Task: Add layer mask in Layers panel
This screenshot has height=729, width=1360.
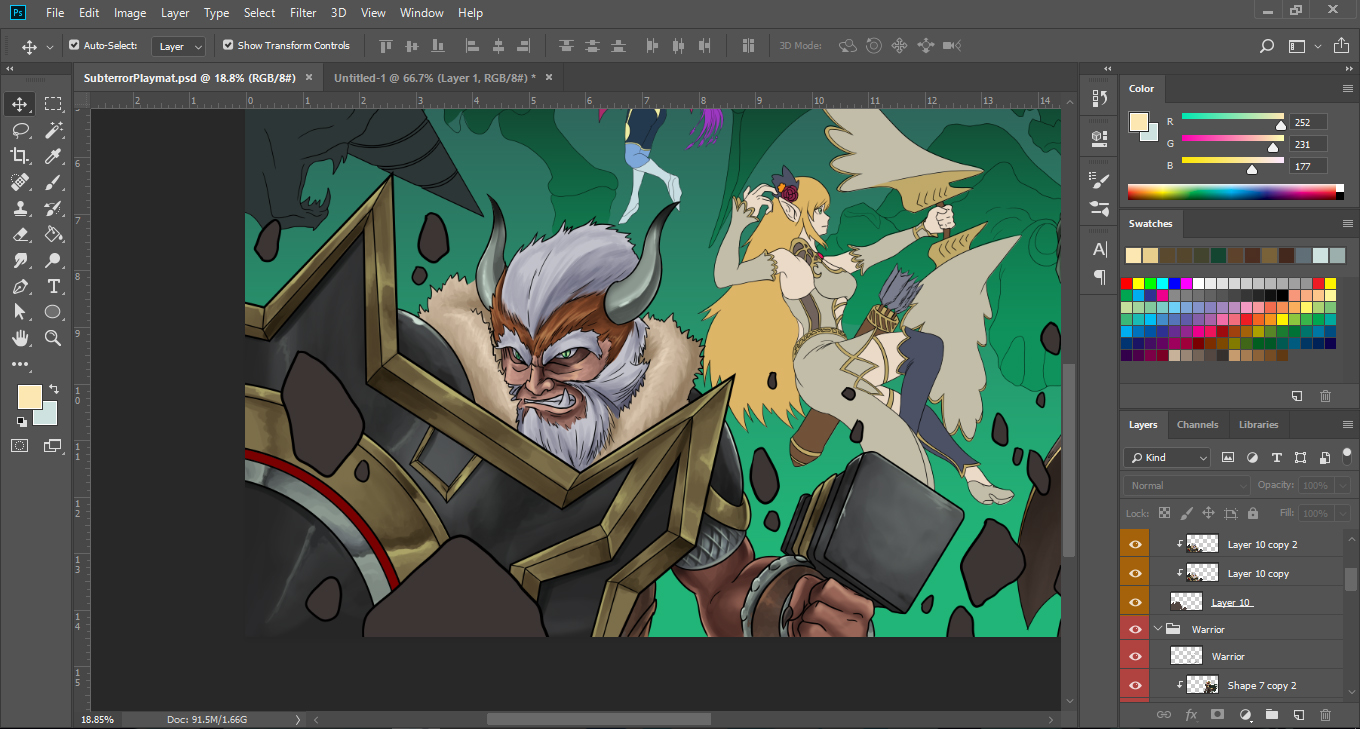Action: 1217,715
